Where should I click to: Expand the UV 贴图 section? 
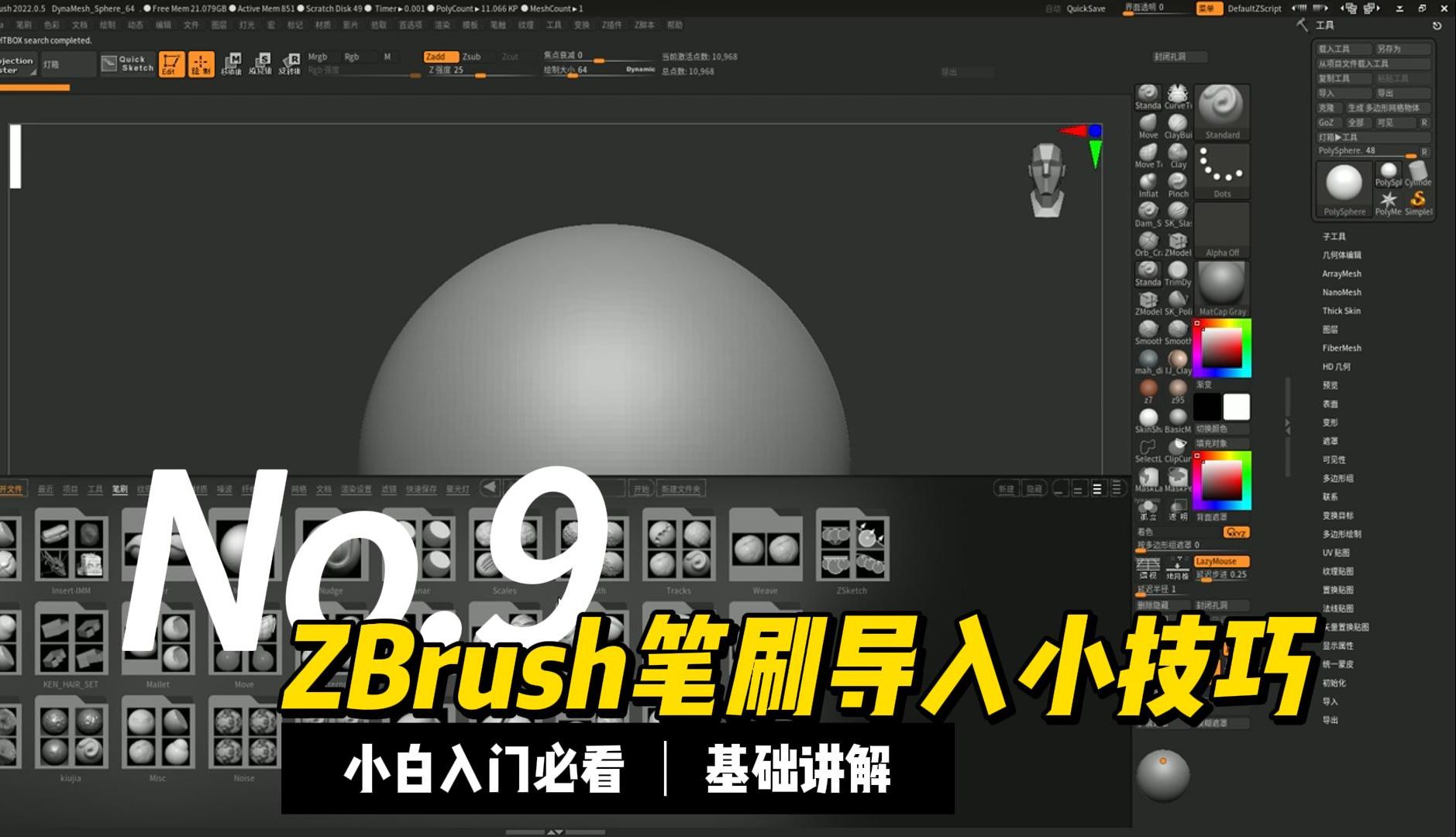tap(1336, 553)
